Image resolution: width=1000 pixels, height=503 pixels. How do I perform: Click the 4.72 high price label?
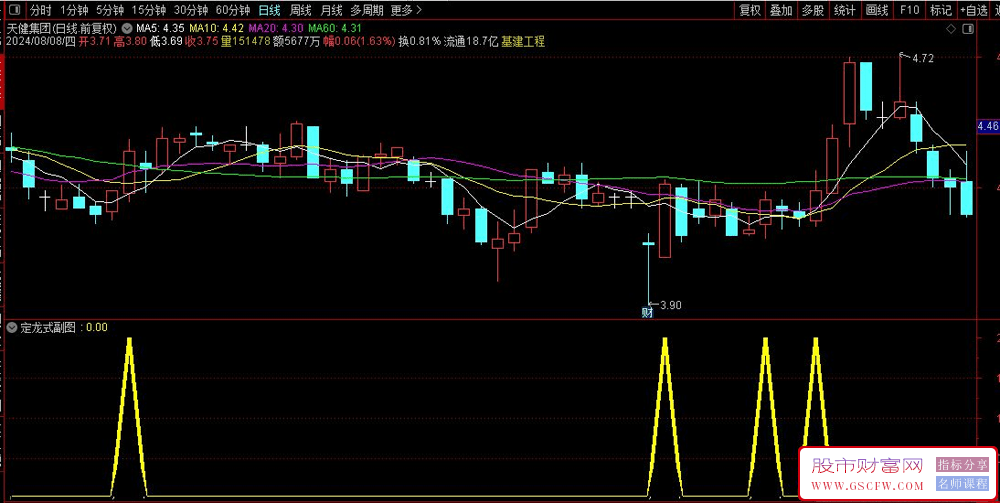(x=923, y=58)
